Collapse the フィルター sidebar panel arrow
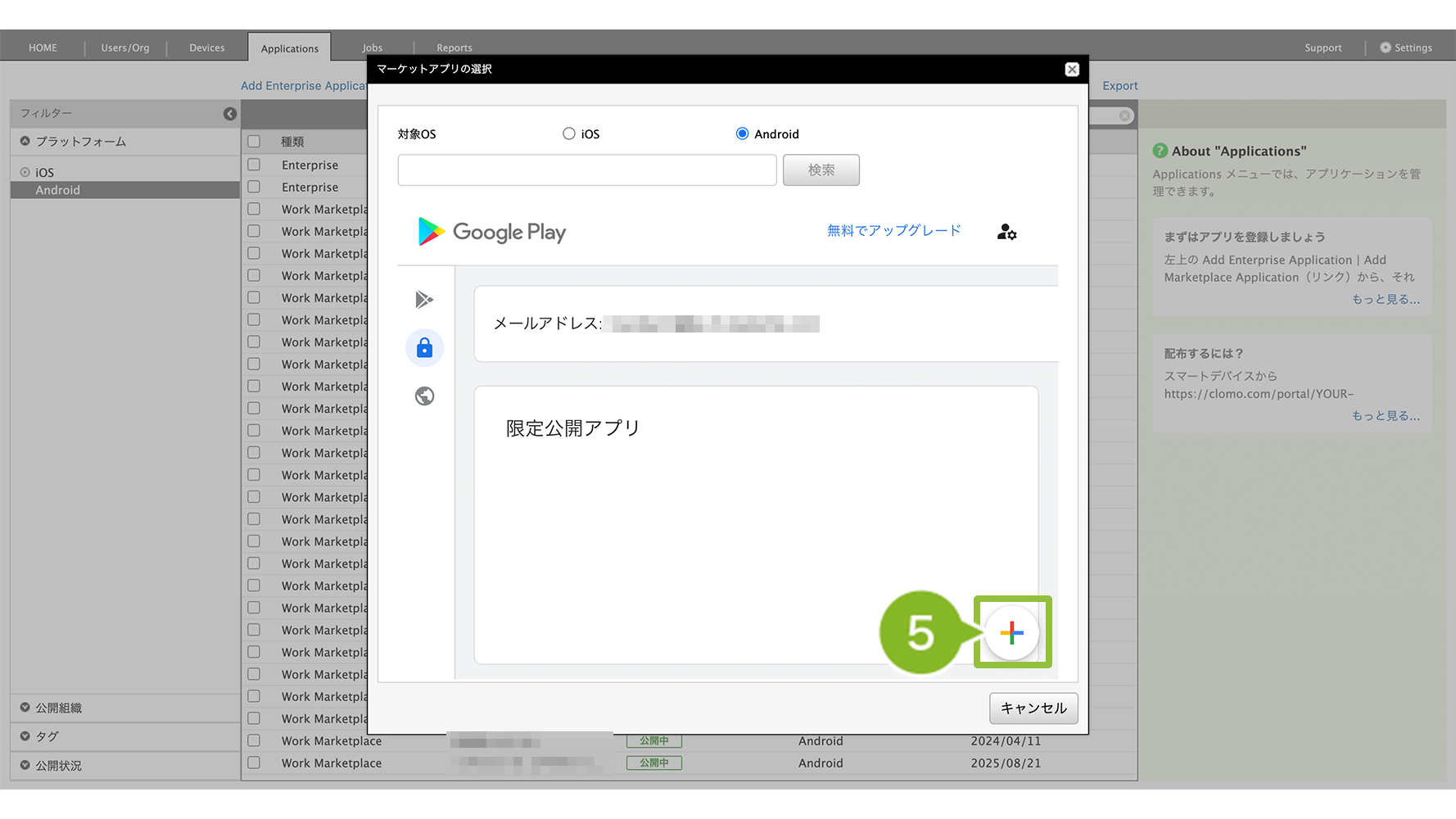This screenshot has width=1456, height=819. pyautogui.click(x=230, y=114)
